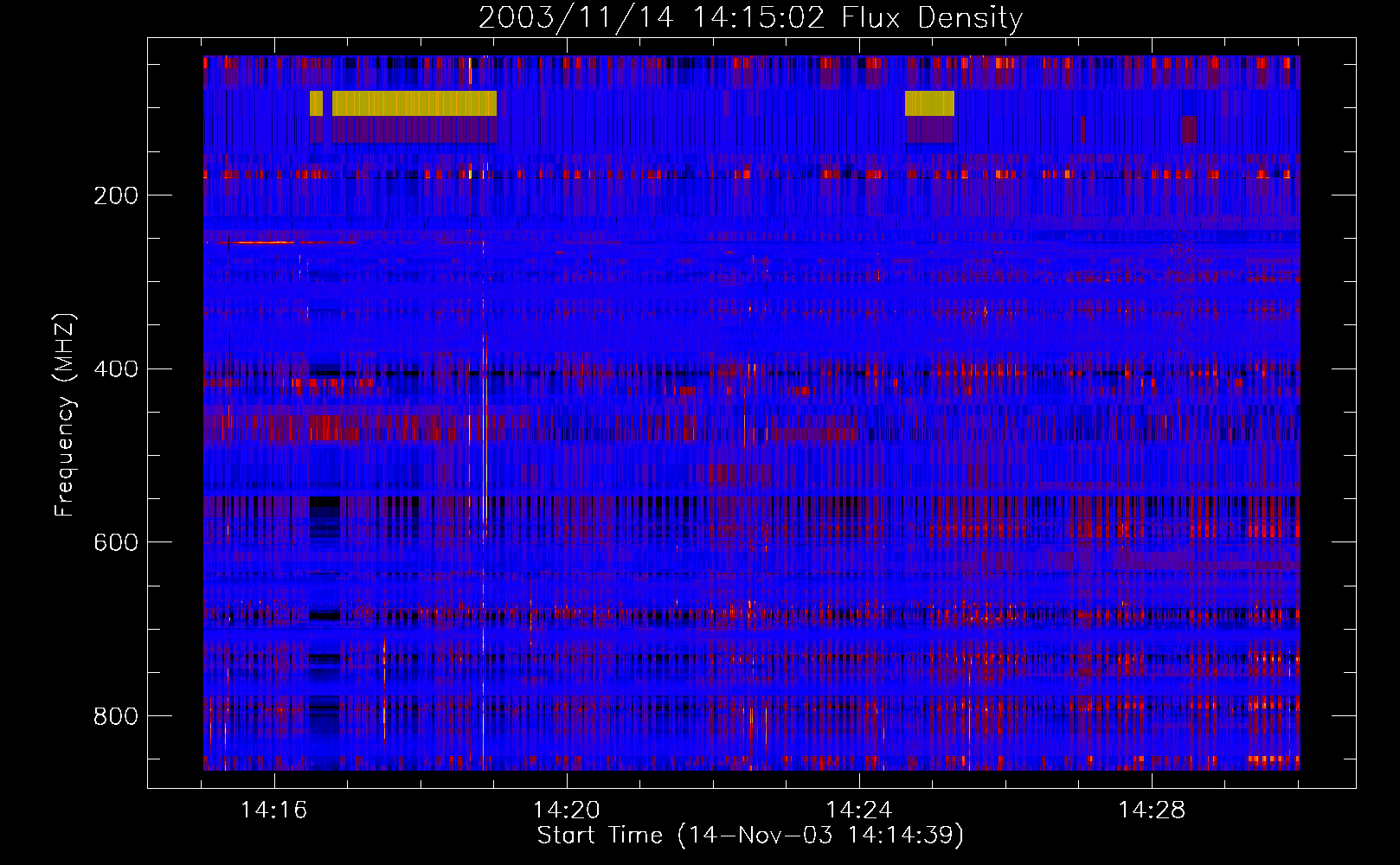Click the small yellow block before 14:17
Viewport: 1400px width, 865px height.
(x=316, y=103)
